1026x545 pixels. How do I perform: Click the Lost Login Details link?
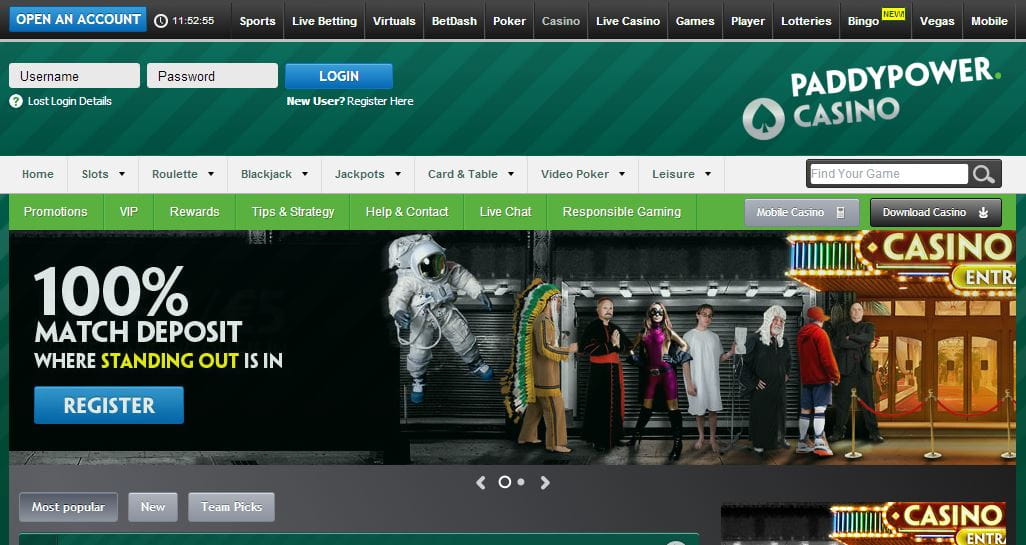(x=69, y=101)
